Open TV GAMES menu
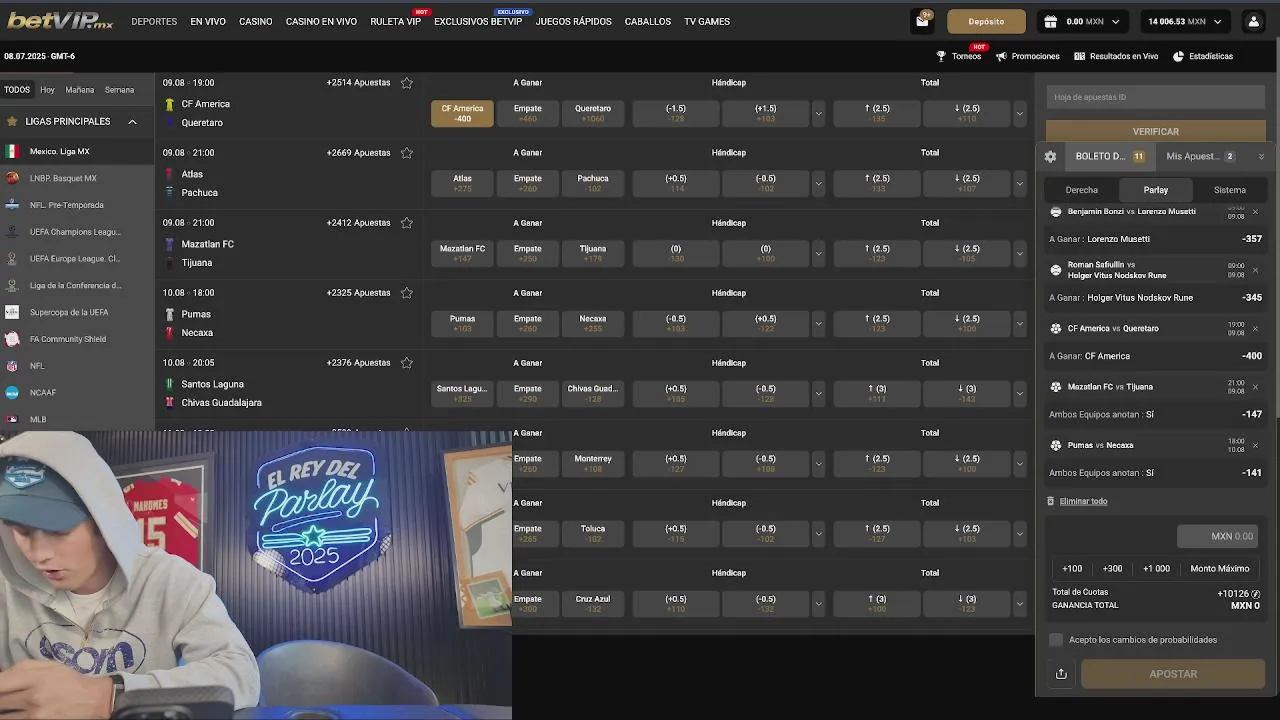The height and width of the screenshot is (720, 1280). [x=707, y=21]
